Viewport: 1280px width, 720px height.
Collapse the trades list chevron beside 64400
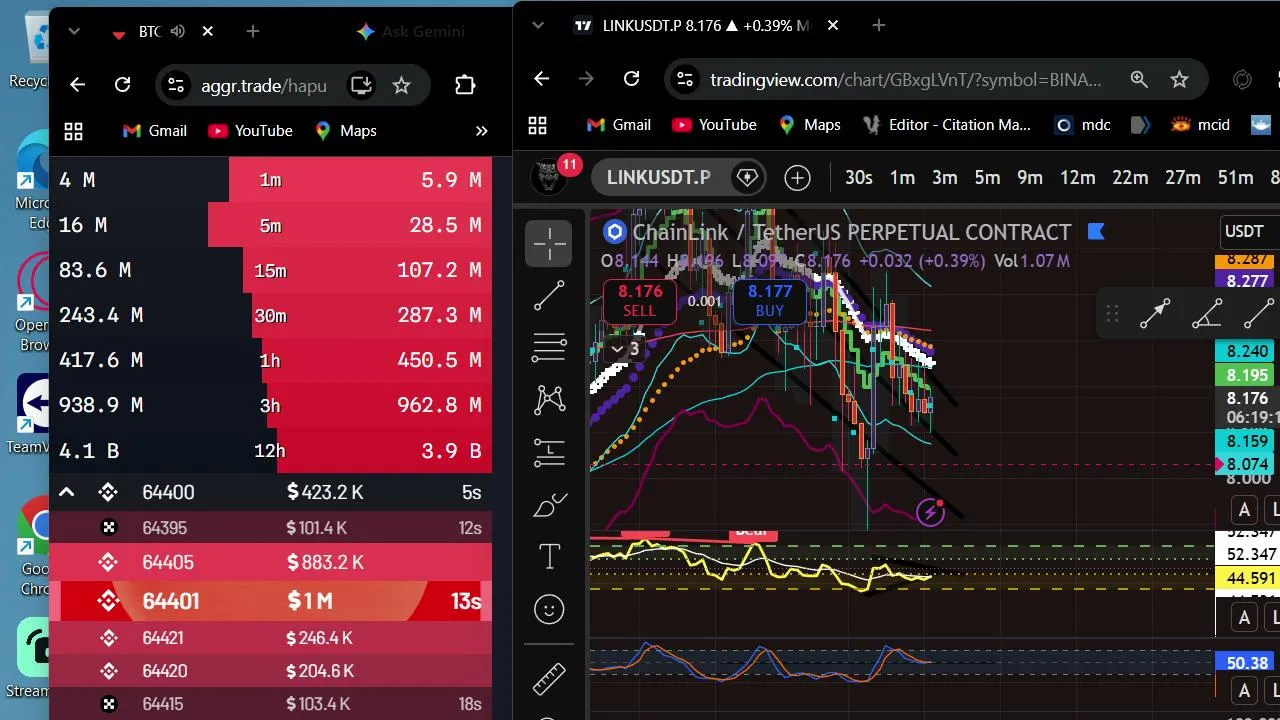66,492
